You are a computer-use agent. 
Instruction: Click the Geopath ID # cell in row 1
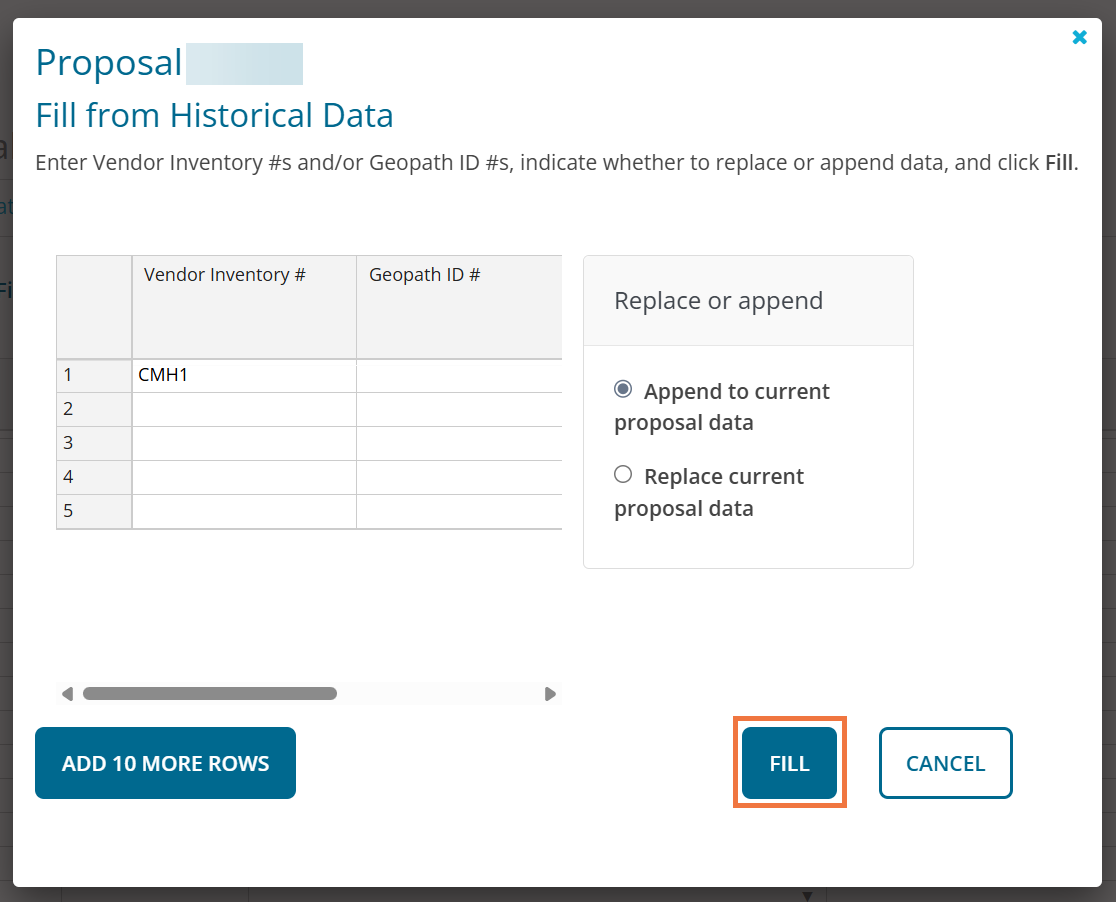[x=458, y=376]
